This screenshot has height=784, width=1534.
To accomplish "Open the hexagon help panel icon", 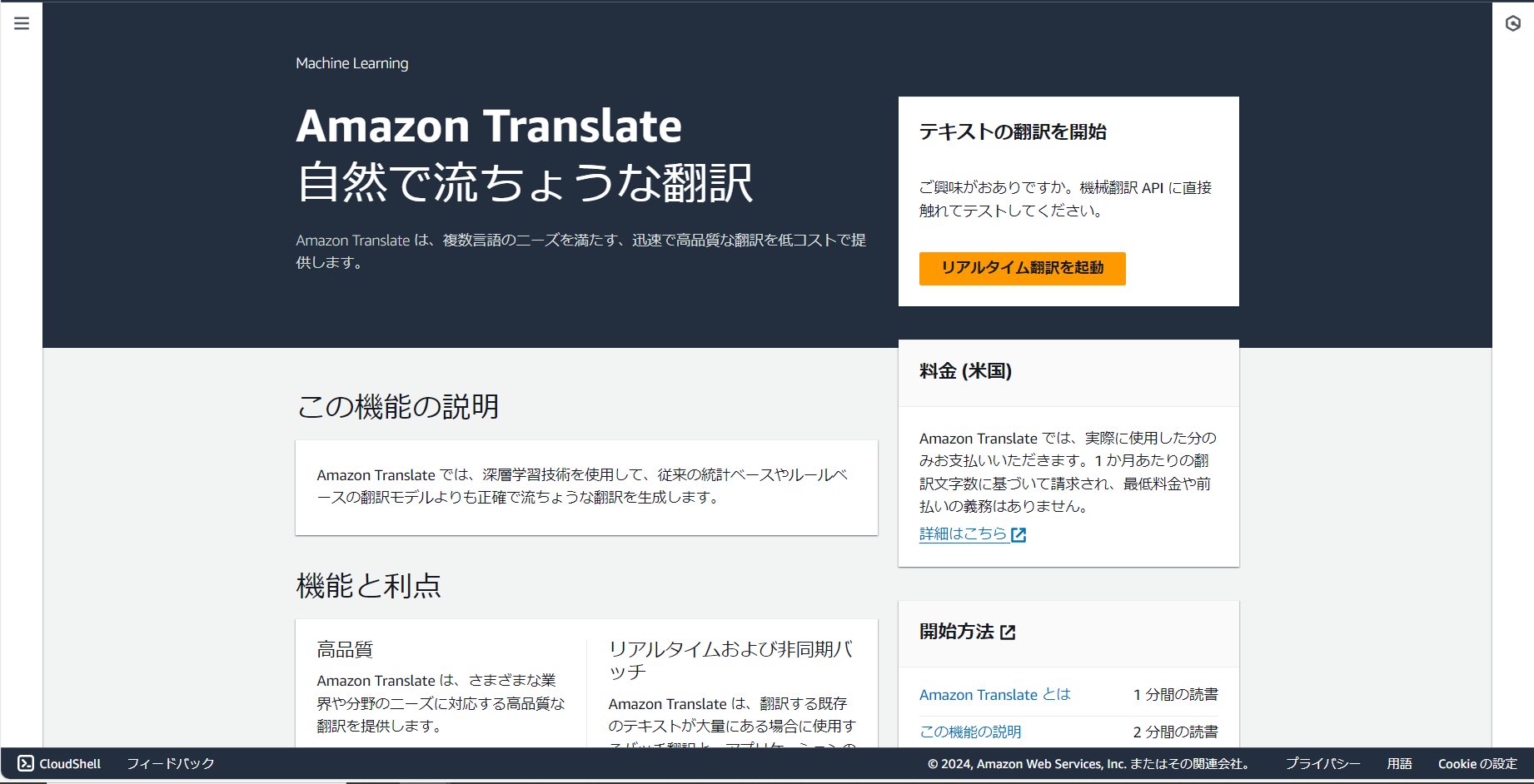I will (x=1513, y=23).
